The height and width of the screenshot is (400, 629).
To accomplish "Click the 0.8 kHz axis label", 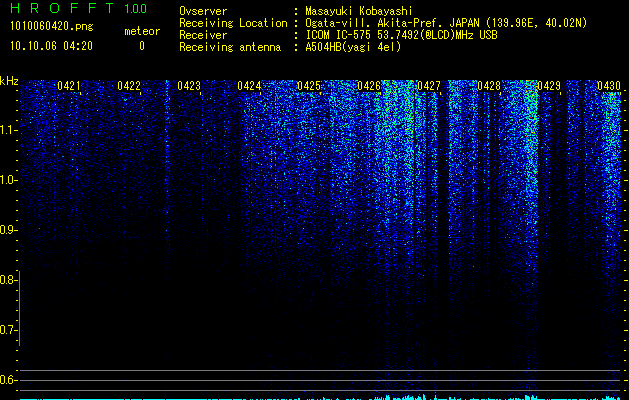I will point(8,280).
